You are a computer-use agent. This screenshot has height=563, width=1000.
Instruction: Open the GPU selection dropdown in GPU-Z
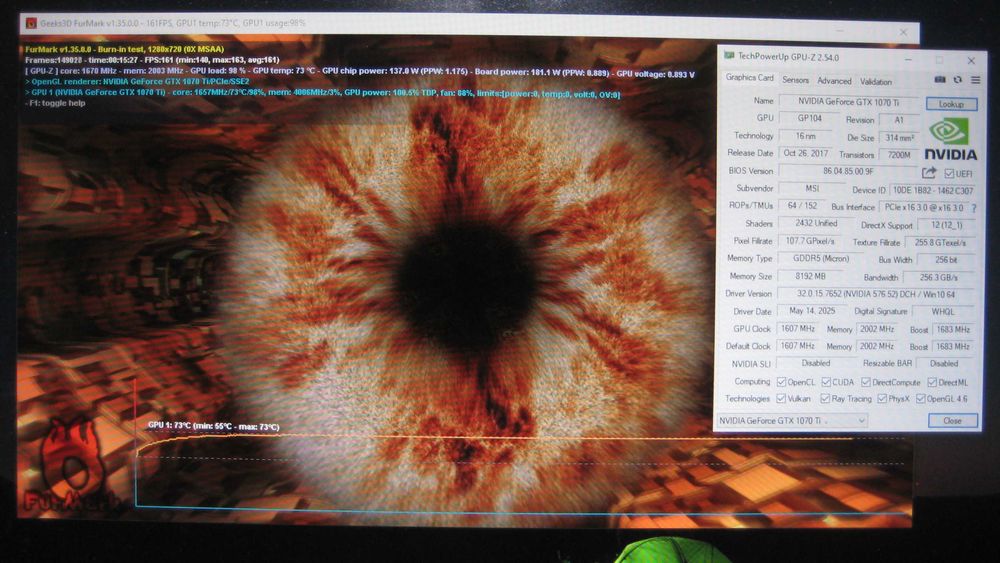(792, 421)
